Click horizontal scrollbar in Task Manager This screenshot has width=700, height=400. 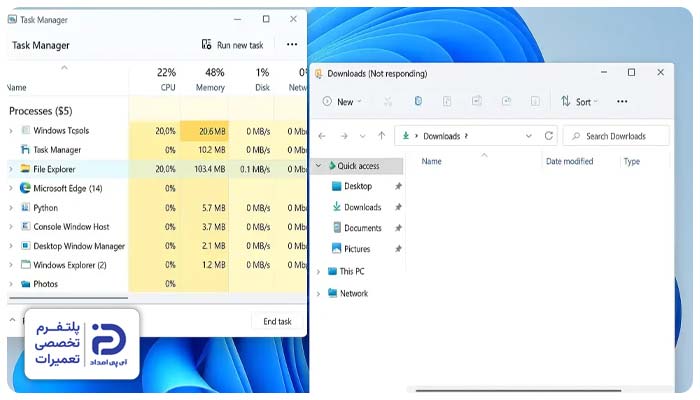(x=68, y=298)
